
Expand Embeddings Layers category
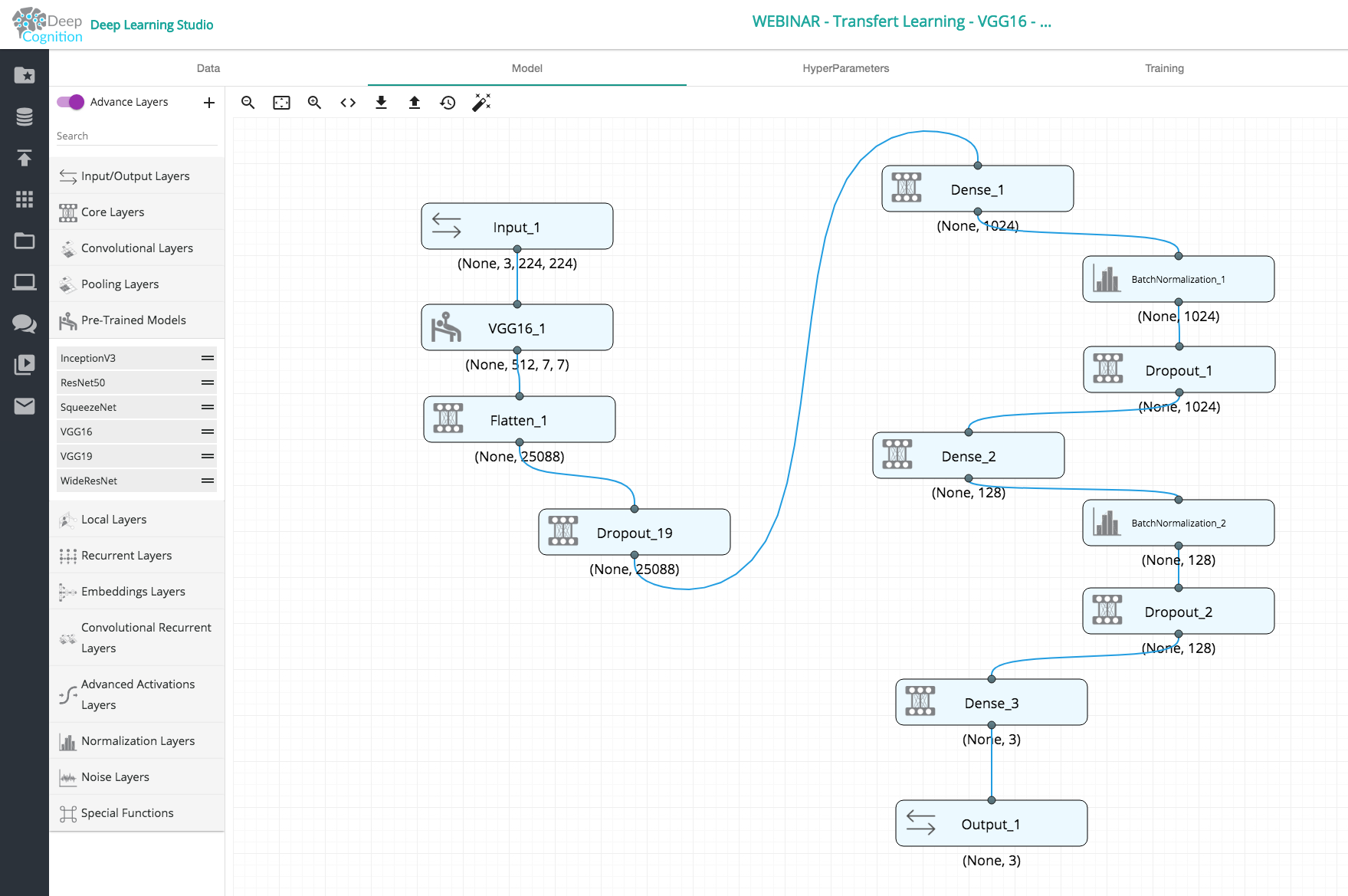[x=137, y=591]
